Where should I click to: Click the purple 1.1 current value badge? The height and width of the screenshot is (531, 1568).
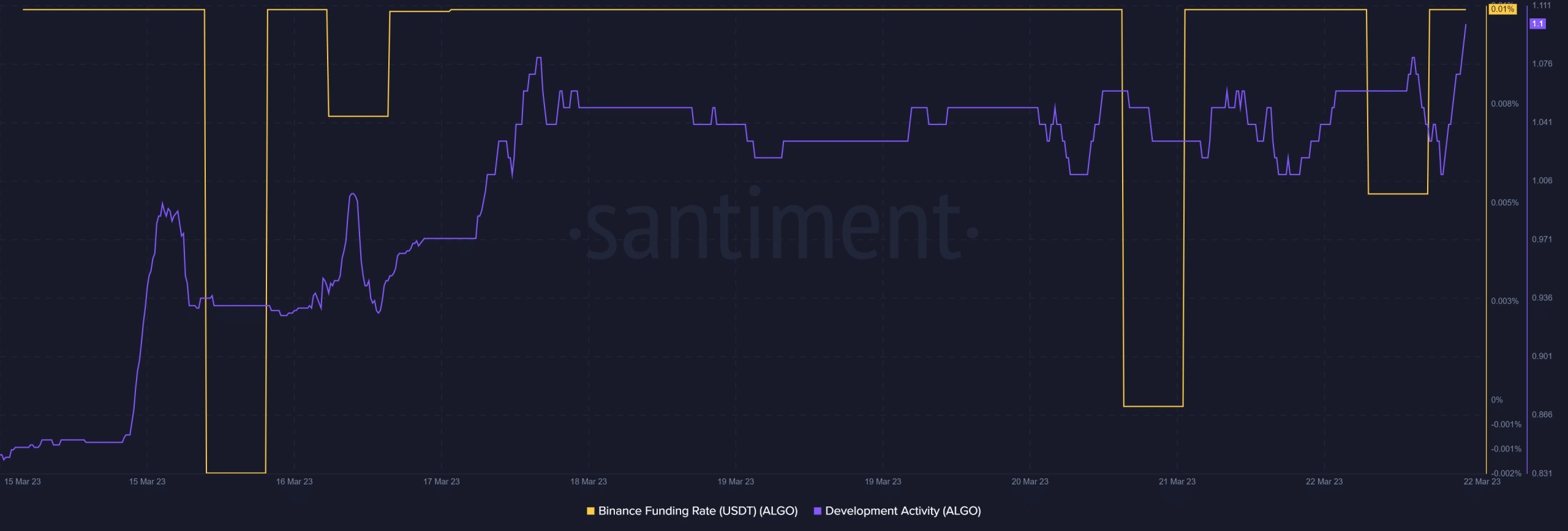[x=1537, y=24]
